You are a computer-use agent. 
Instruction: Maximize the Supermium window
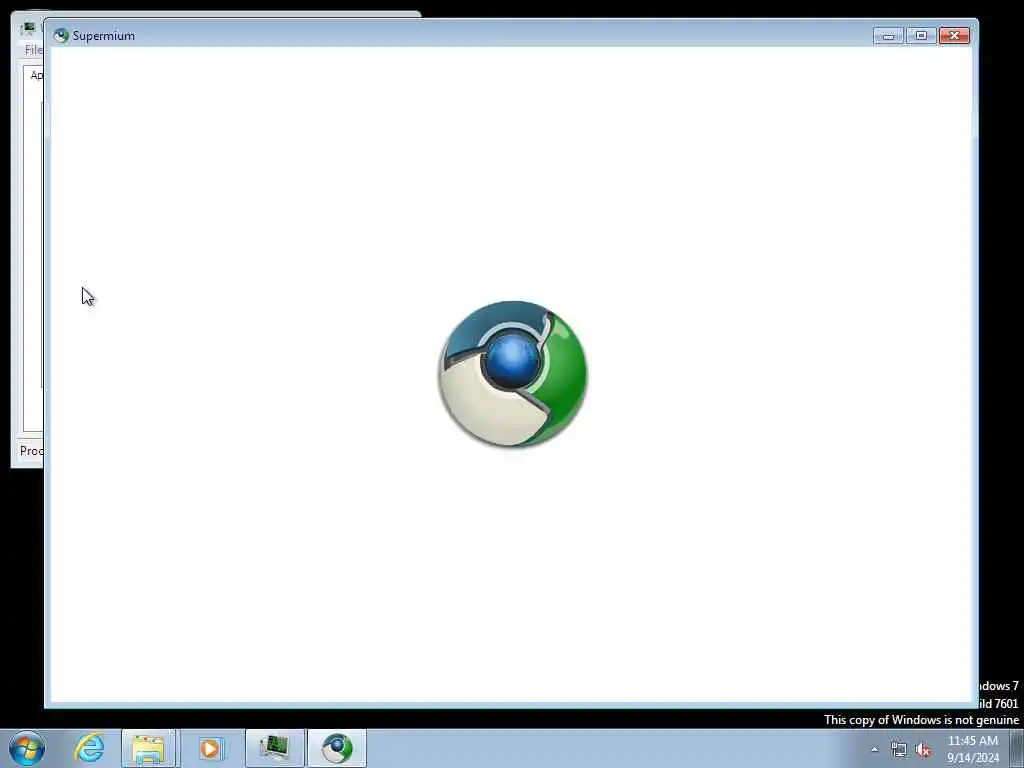921,35
